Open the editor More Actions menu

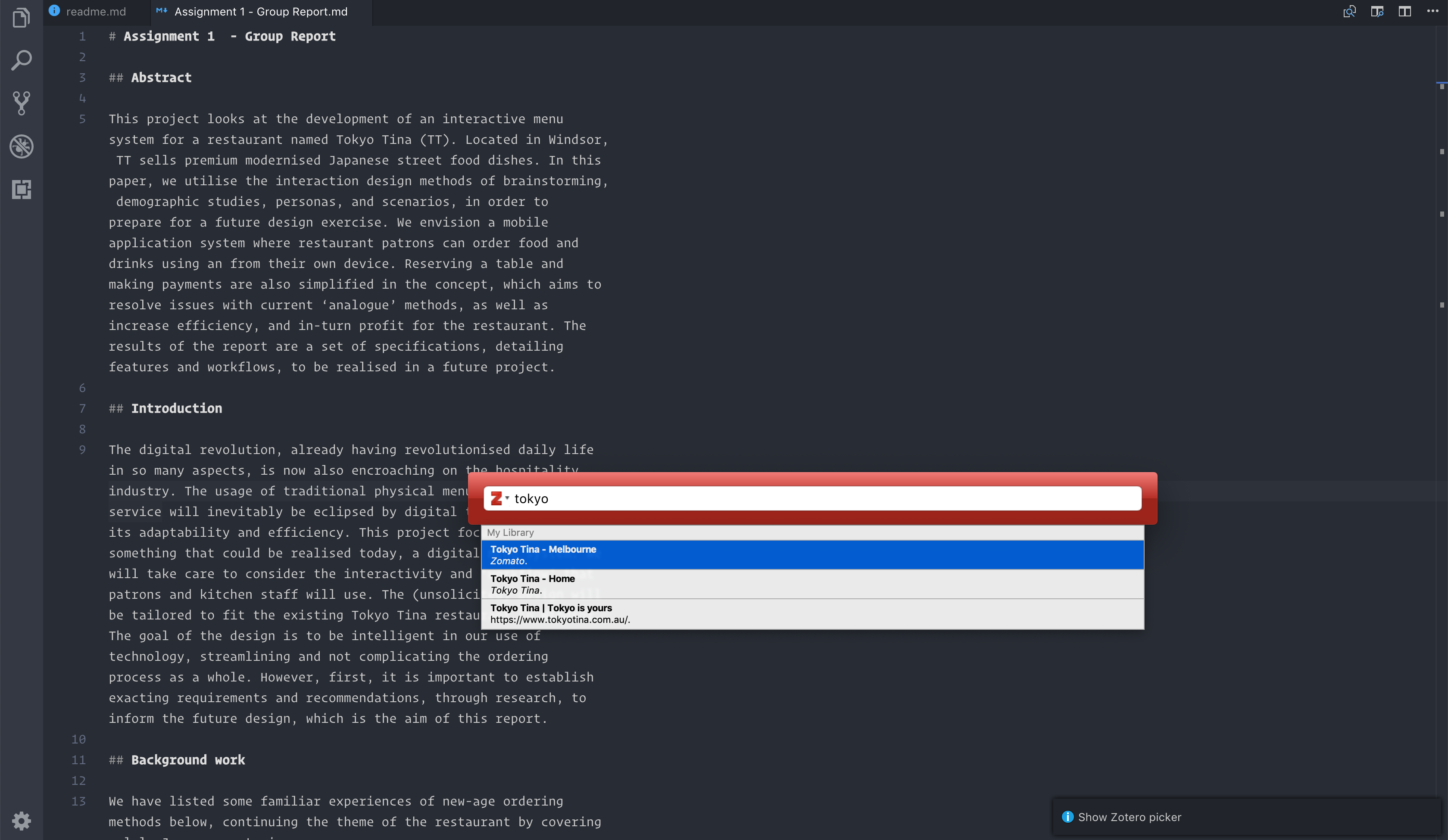pos(1432,12)
